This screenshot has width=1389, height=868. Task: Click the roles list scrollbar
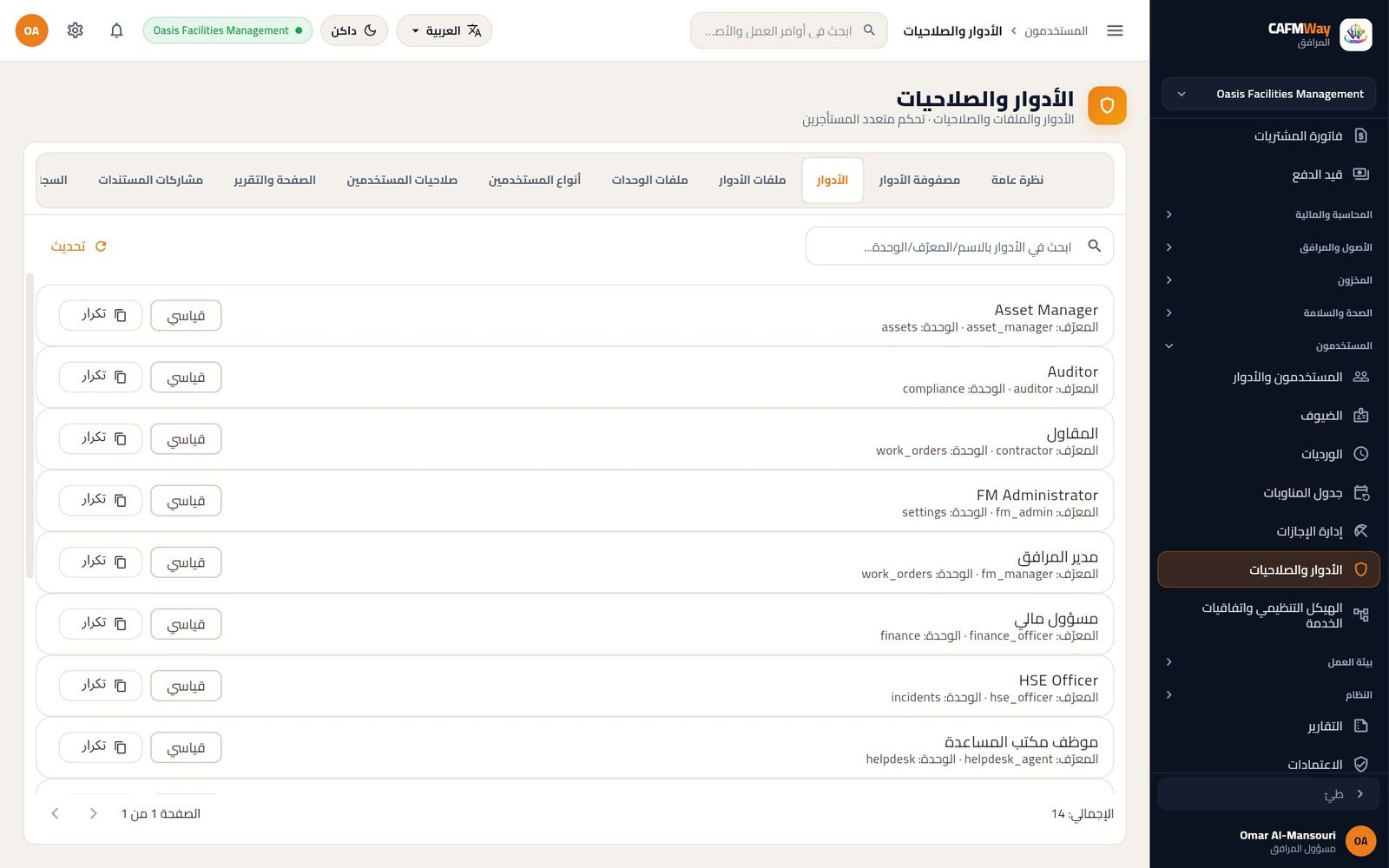[x=30, y=425]
